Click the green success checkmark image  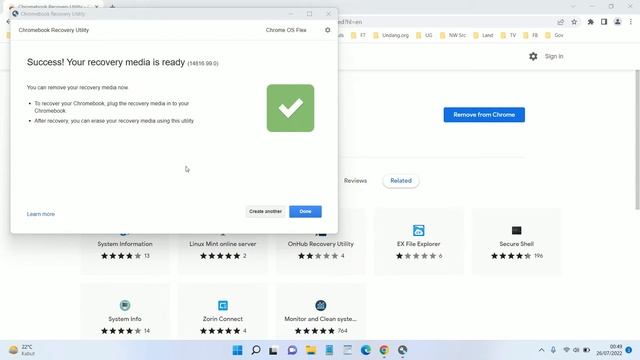point(291,108)
